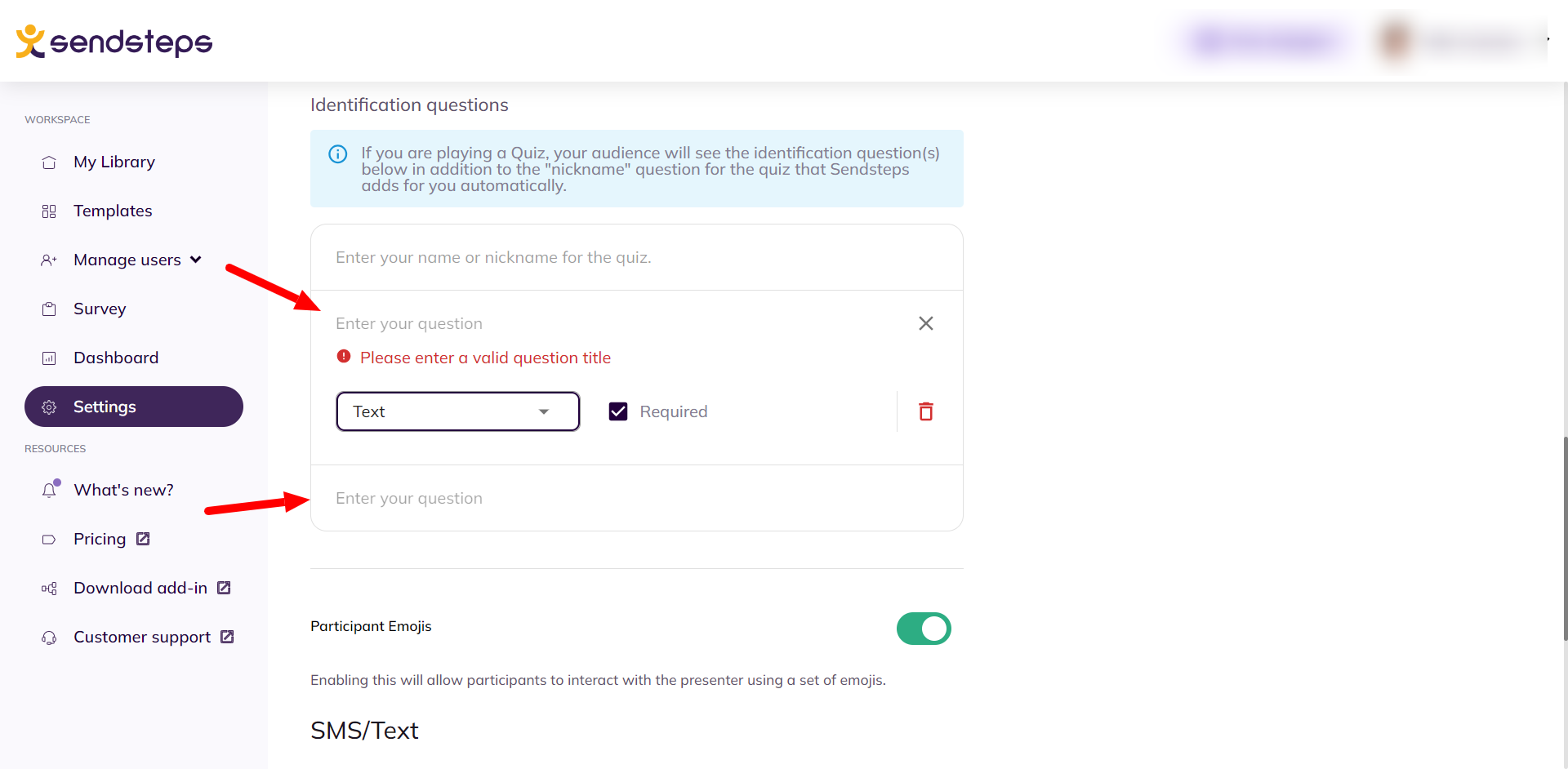Click the Sendsteps logo
This screenshot has width=1568, height=769.
point(114,41)
